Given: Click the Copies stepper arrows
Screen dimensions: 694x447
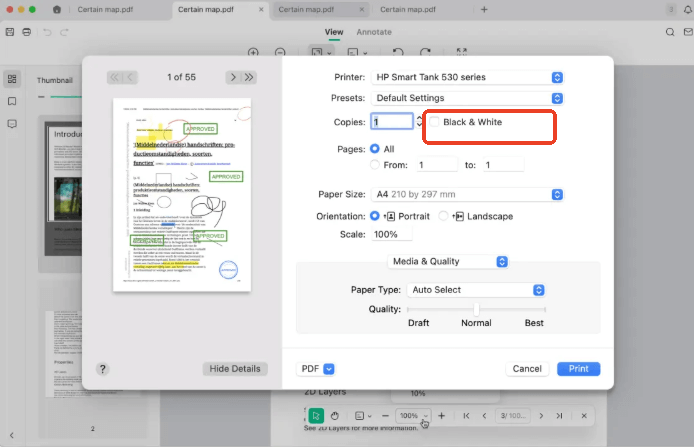Looking at the screenshot, I should [419, 121].
